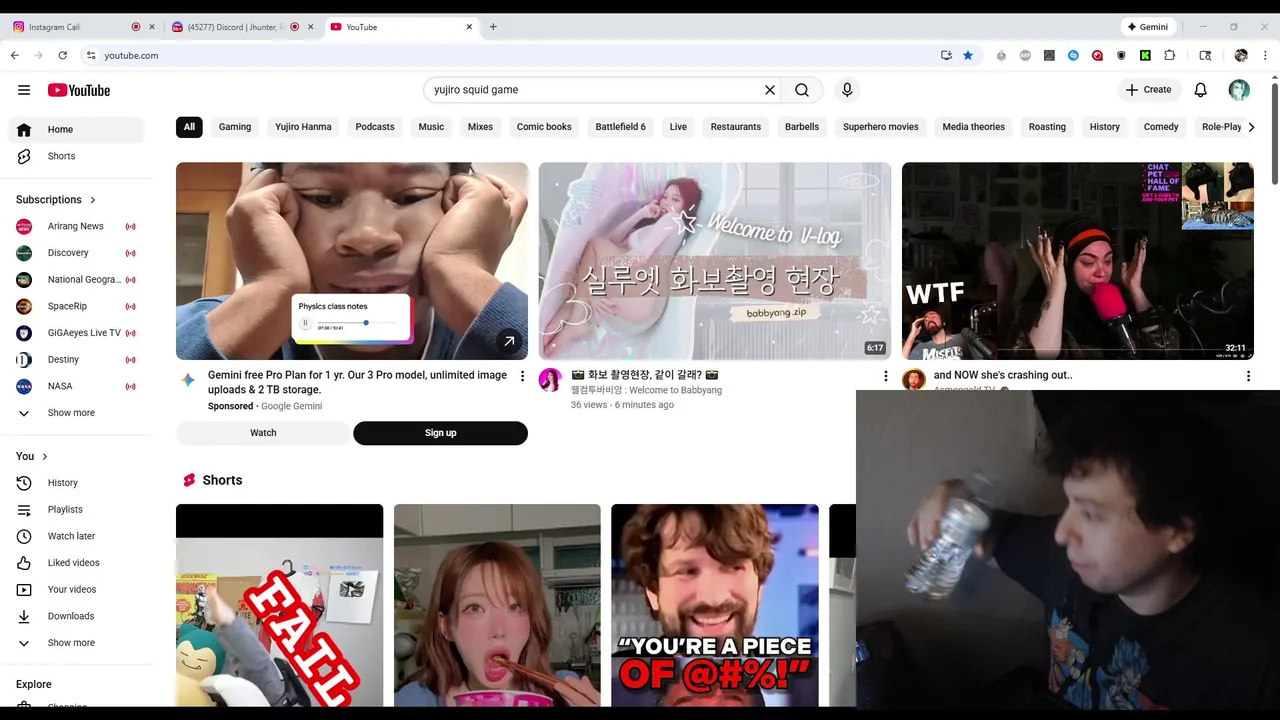Viewport: 1280px width, 720px height.
Task: Close the Instagram Call tab
Action: click(x=152, y=27)
